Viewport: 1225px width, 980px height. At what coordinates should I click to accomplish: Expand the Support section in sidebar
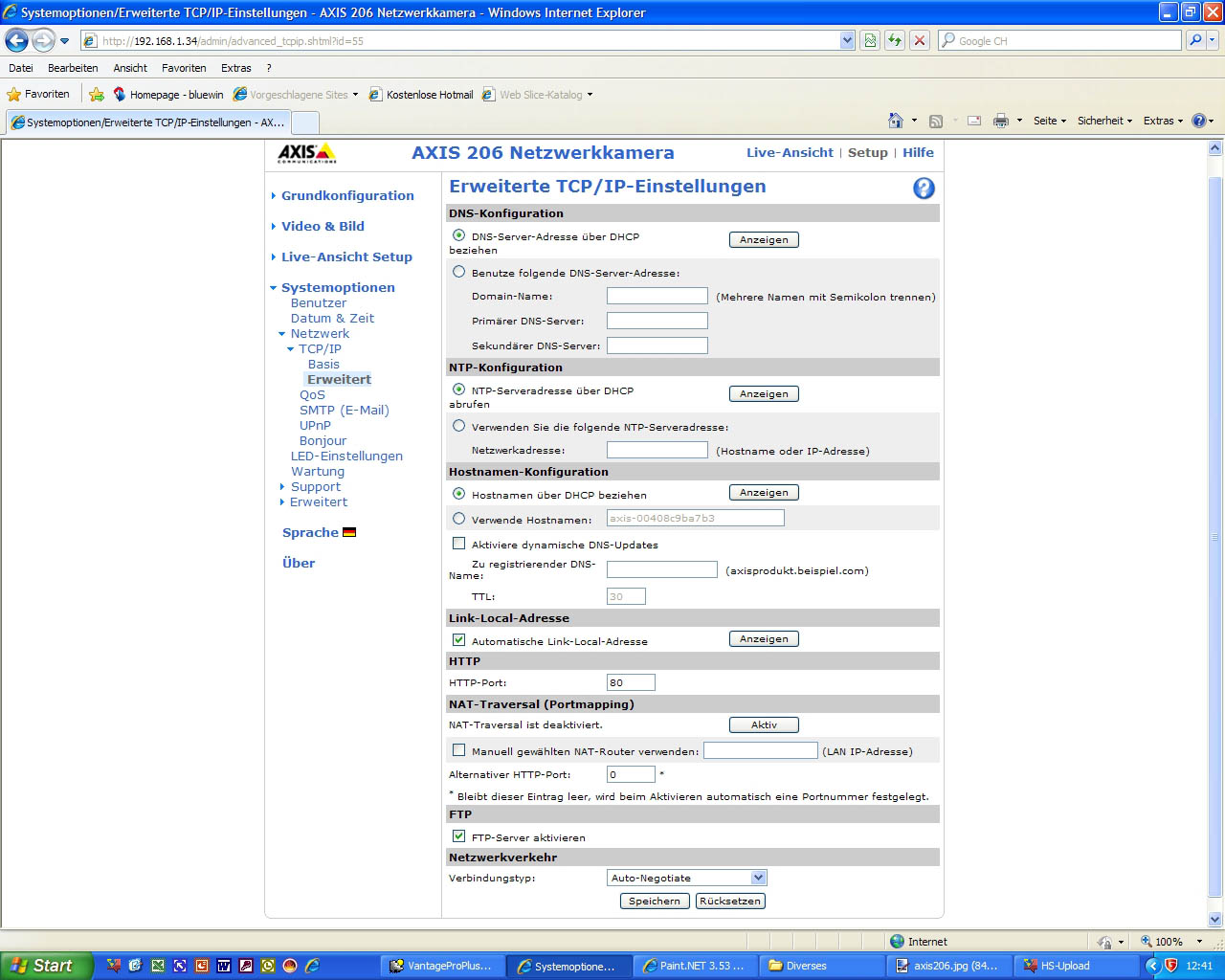tap(315, 487)
